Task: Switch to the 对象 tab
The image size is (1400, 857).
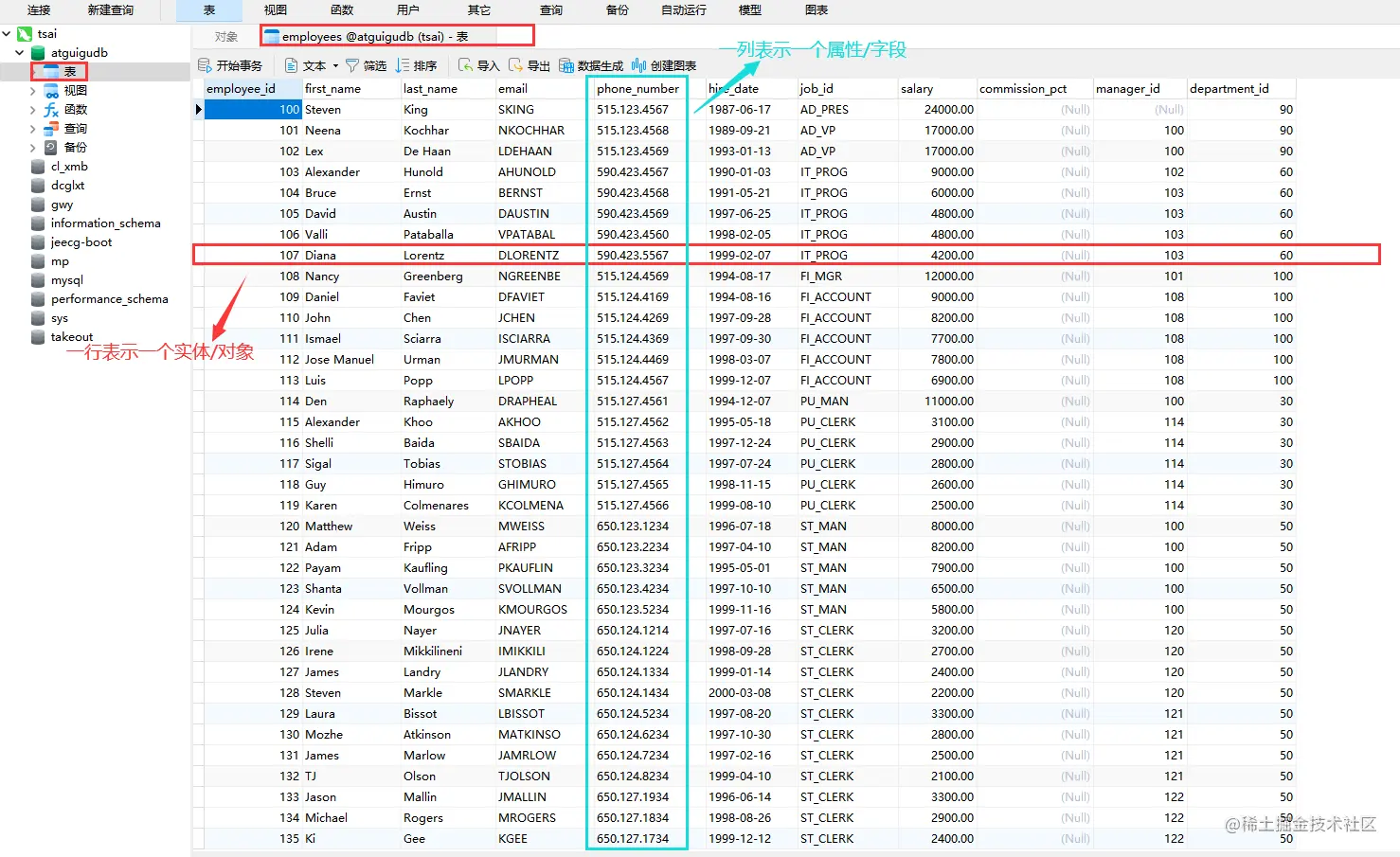Action: coord(226,37)
